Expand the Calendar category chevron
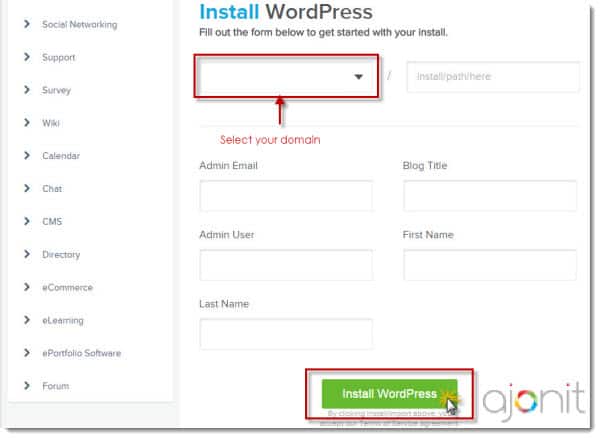600x438 pixels. (27, 156)
